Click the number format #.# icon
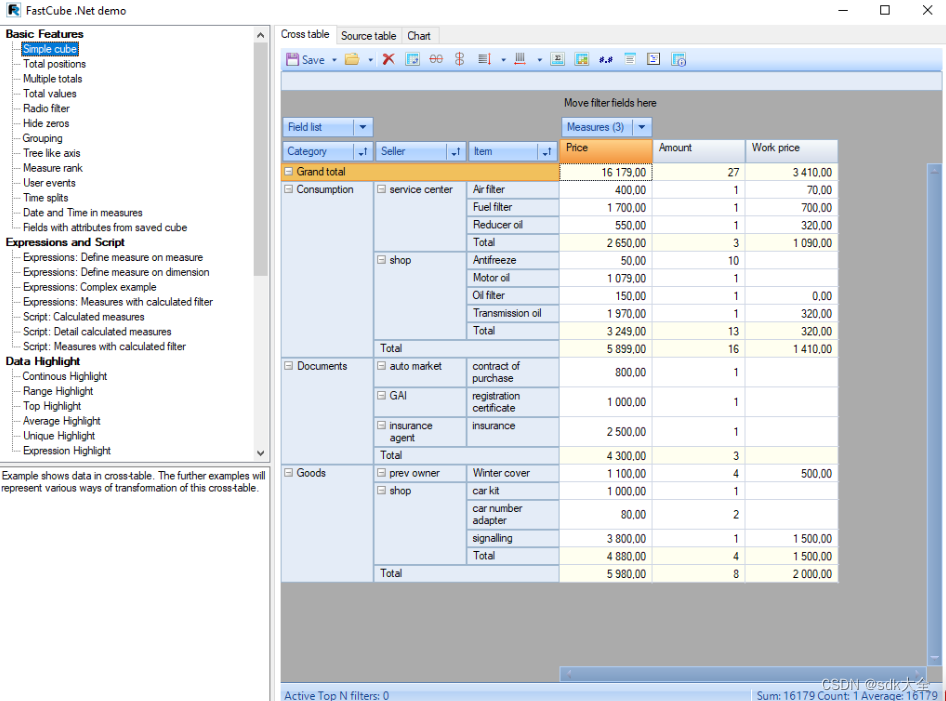This screenshot has width=946, height=701. tap(604, 59)
